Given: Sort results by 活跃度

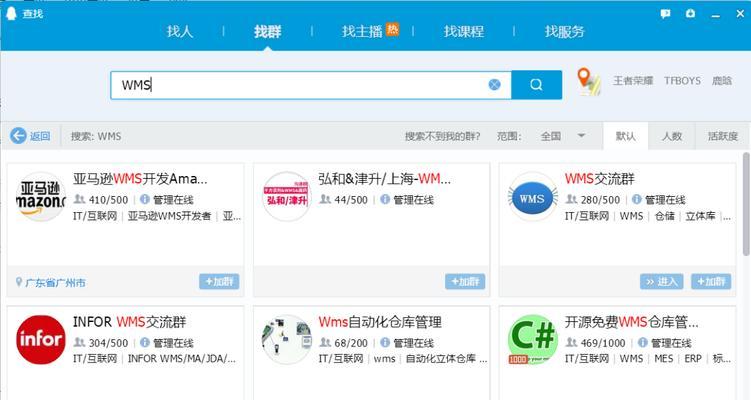Looking at the screenshot, I should (723, 136).
